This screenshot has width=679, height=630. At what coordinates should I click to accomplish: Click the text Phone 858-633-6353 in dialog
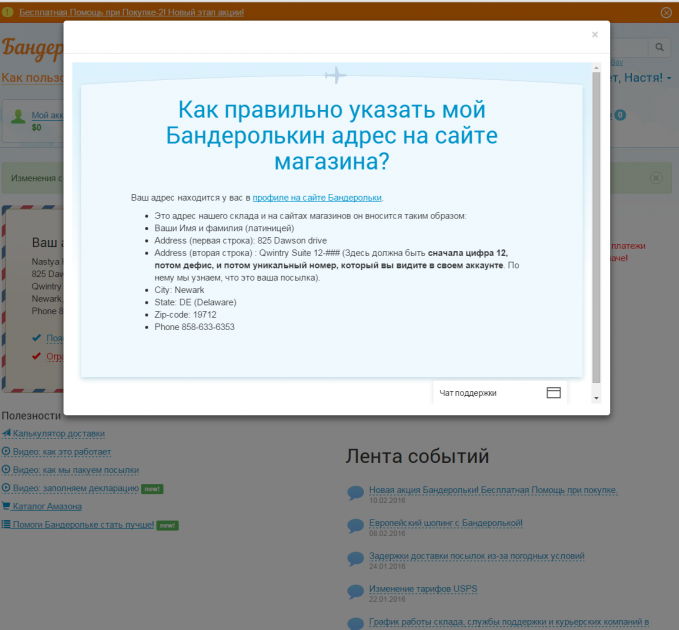tap(194, 327)
